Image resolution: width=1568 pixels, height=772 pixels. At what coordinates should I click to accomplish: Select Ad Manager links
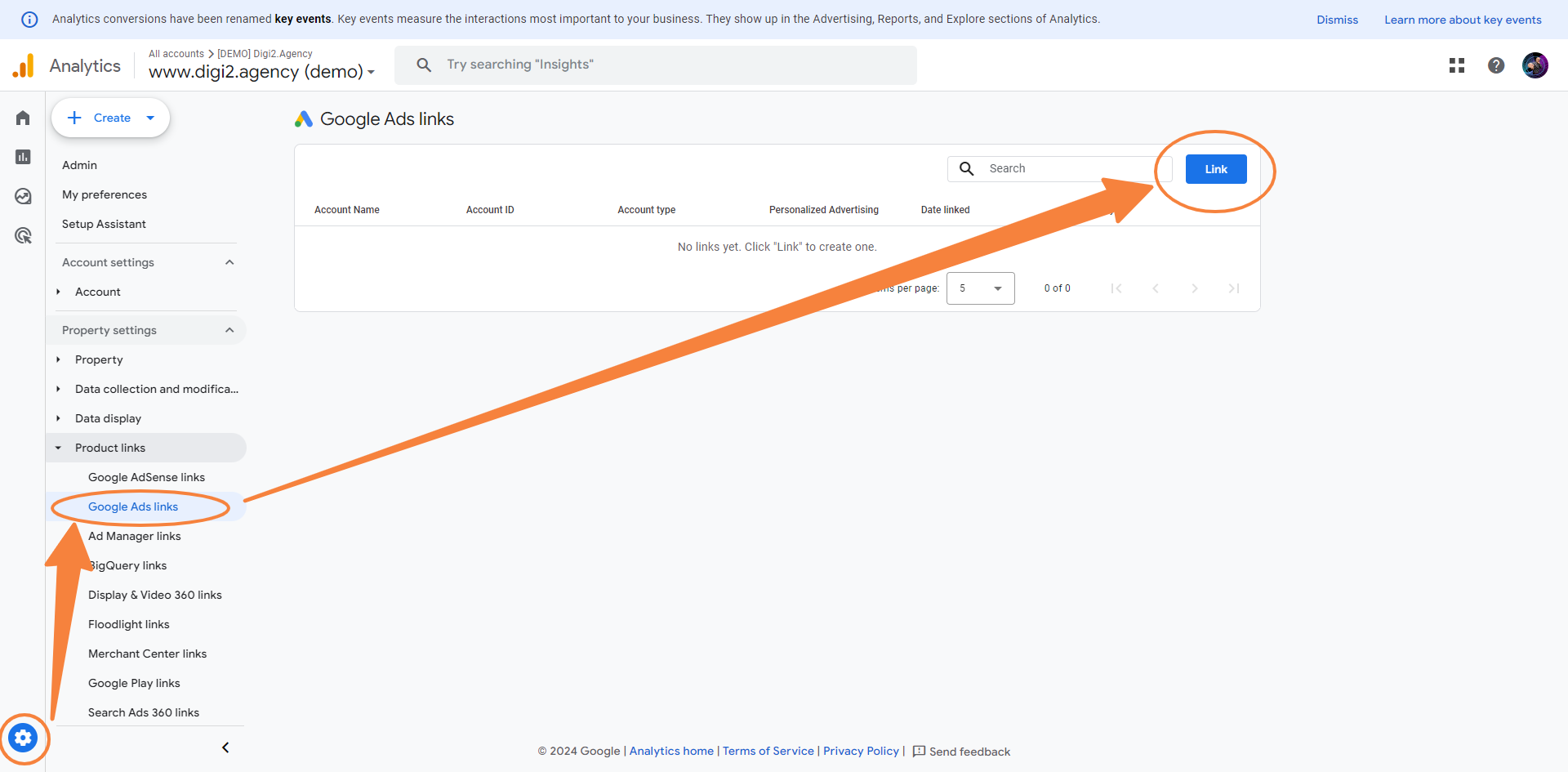point(135,536)
